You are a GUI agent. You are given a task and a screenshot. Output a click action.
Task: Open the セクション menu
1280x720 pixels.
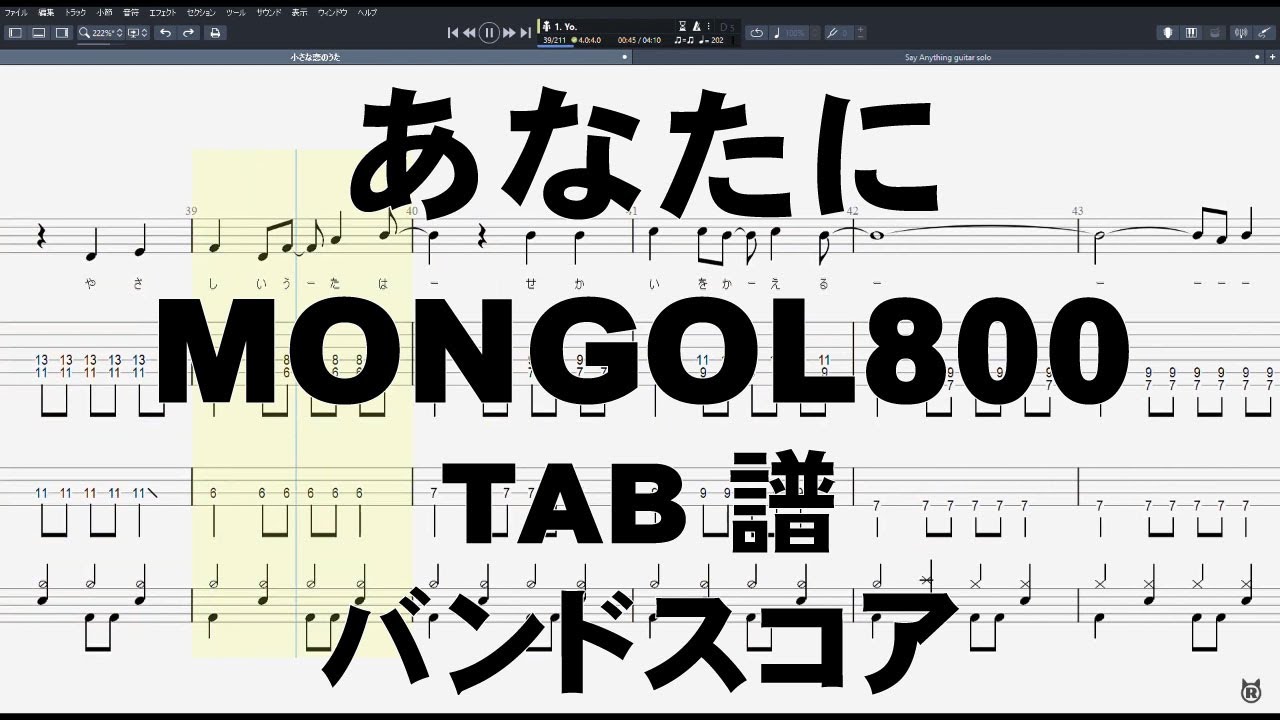(201, 12)
